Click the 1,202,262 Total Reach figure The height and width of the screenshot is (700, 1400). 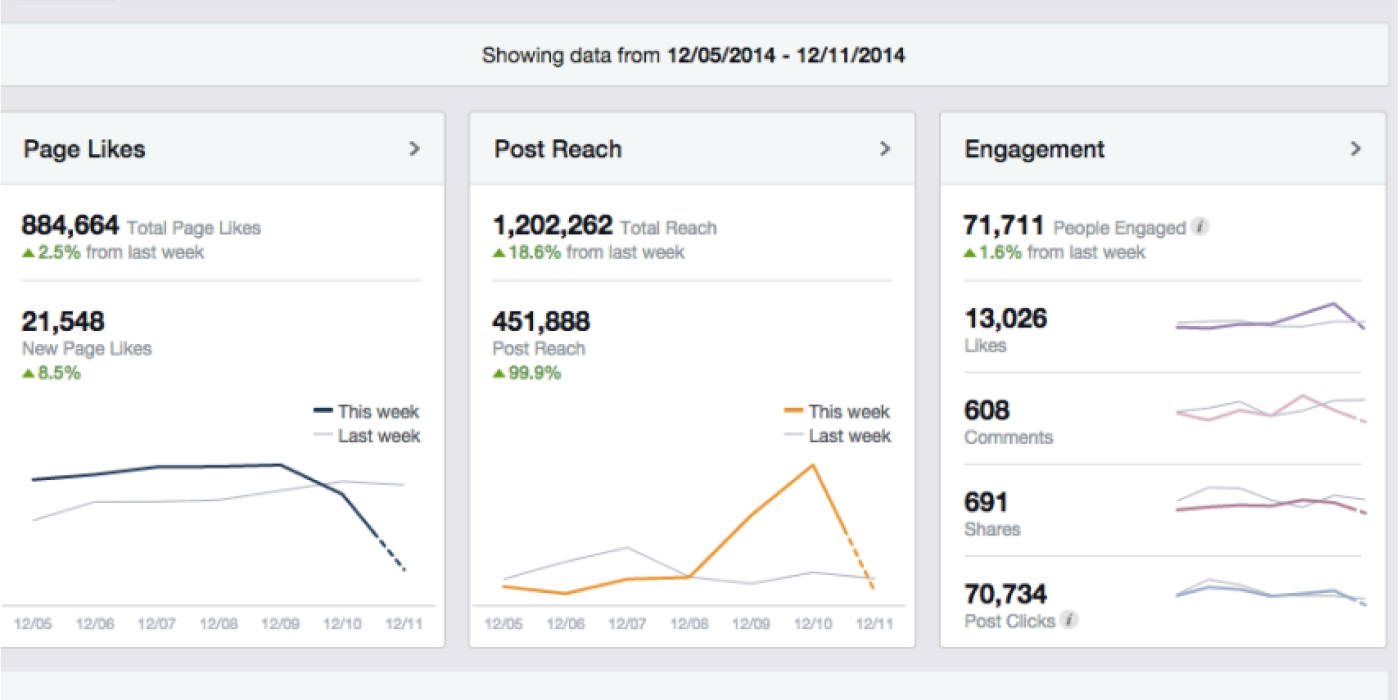[x=552, y=226]
